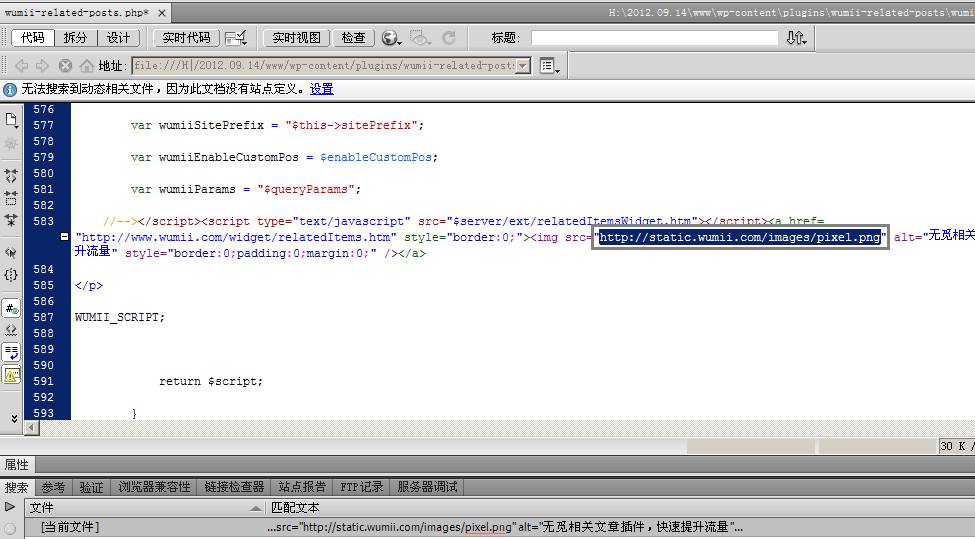975x539 pixels.
Task: Click the Show Code Navigator wheel icon
Action: click(x=11, y=144)
